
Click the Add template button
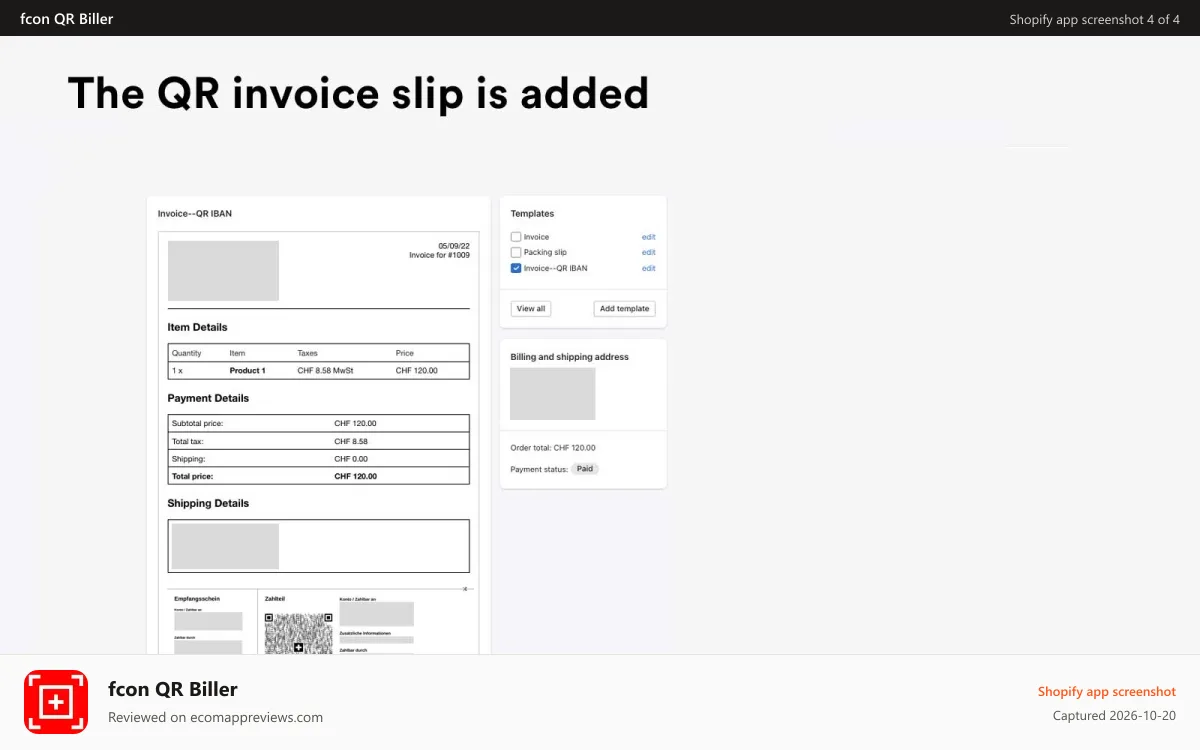coord(625,309)
